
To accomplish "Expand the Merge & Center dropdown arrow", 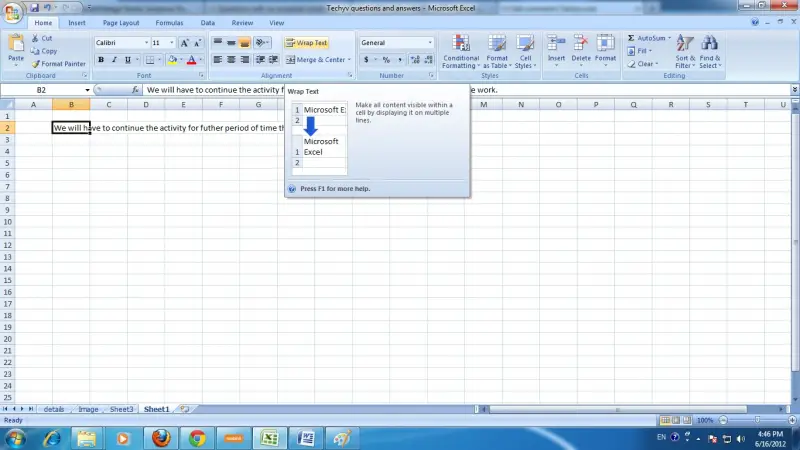I will pyautogui.click(x=349, y=60).
